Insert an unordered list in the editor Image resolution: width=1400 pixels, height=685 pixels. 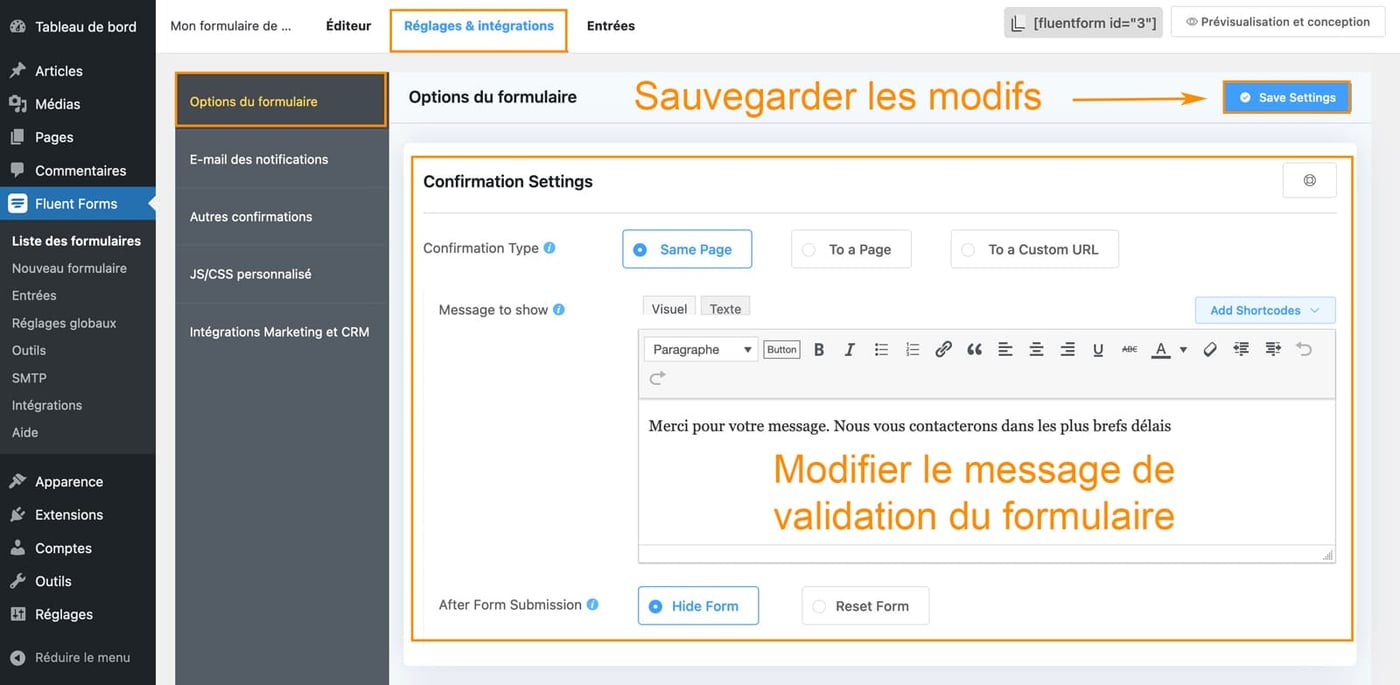click(x=881, y=349)
